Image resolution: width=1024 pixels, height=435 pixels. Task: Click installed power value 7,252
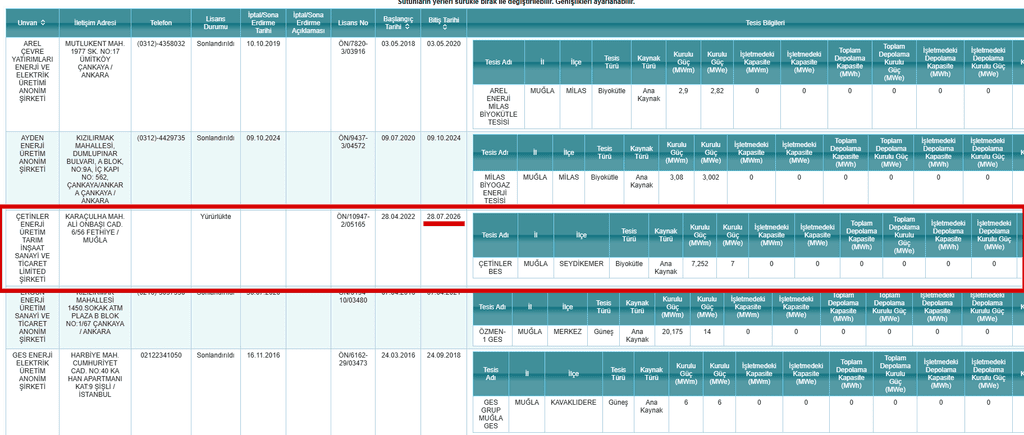tap(699, 263)
